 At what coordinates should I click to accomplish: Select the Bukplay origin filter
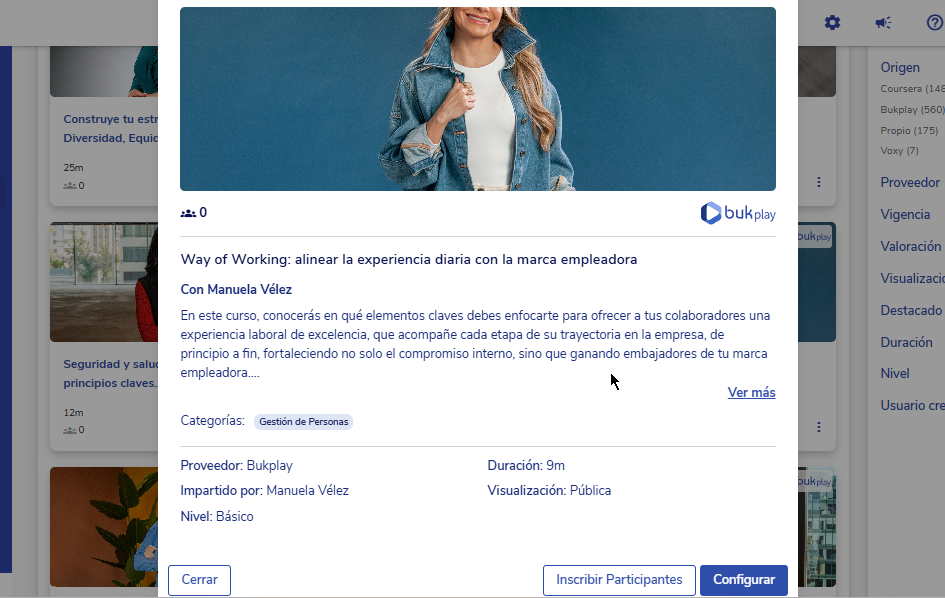tap(912, 110)
